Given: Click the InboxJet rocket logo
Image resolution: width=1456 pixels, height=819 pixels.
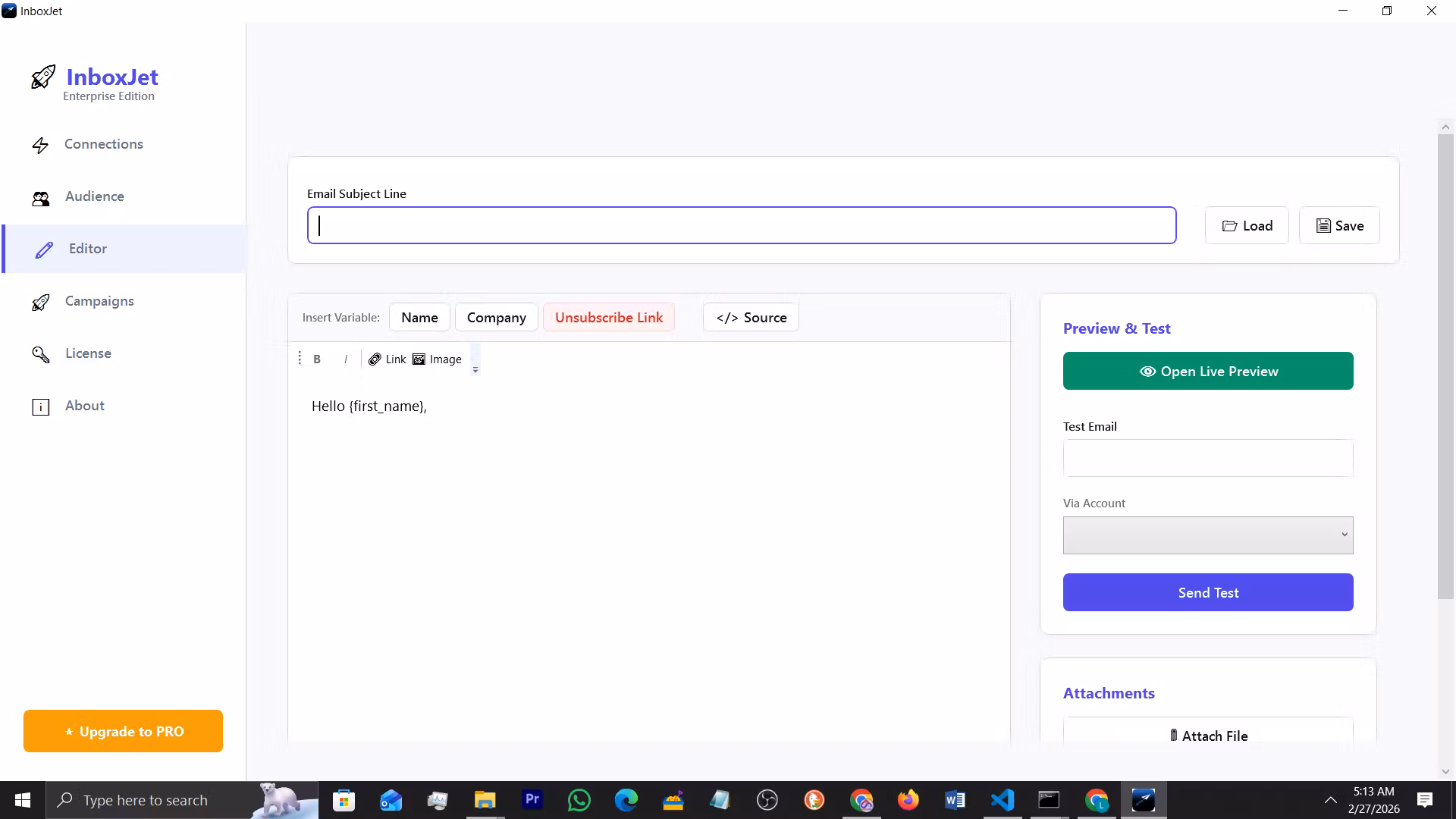Looking at the screenshot, I should (43, 77).
